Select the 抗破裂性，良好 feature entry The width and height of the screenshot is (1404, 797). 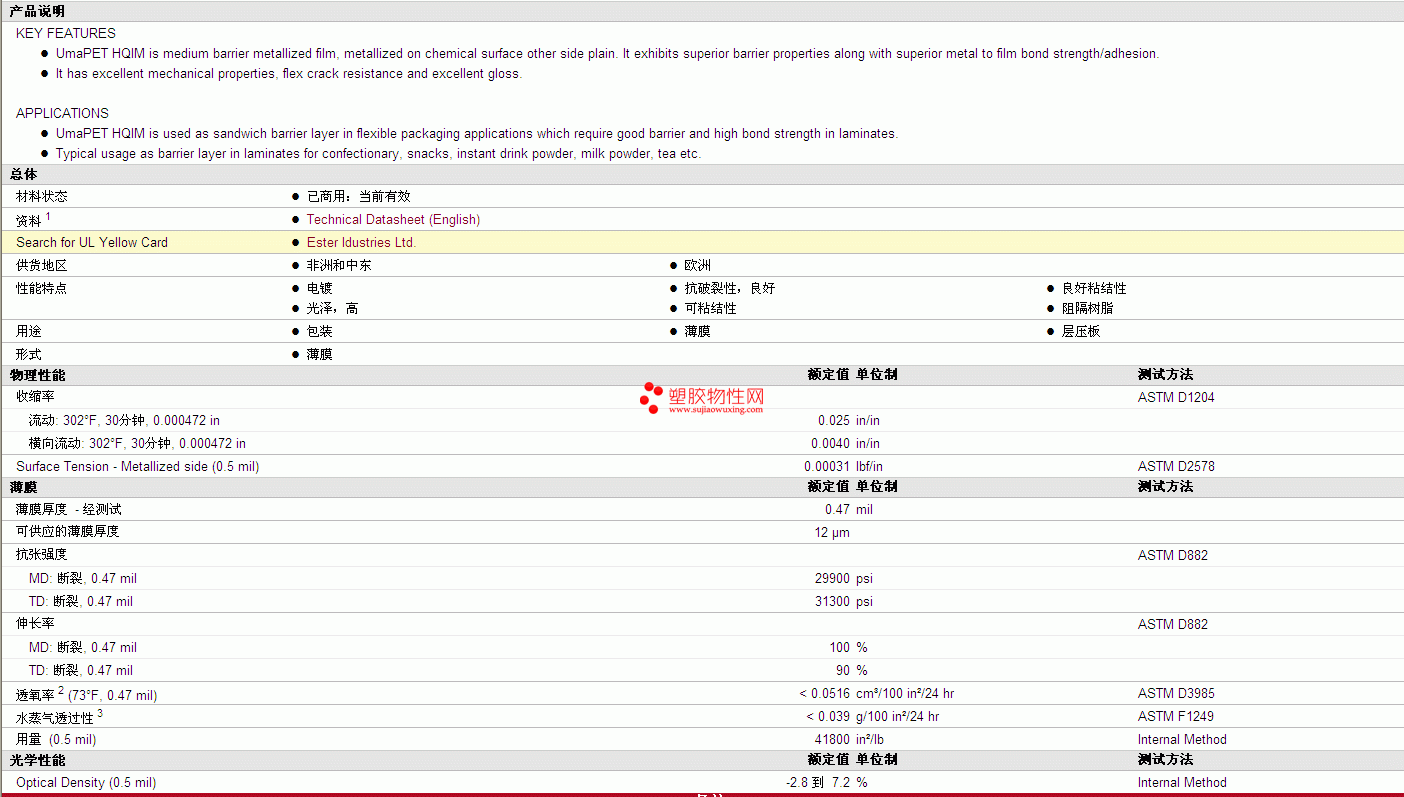(730, 289)
